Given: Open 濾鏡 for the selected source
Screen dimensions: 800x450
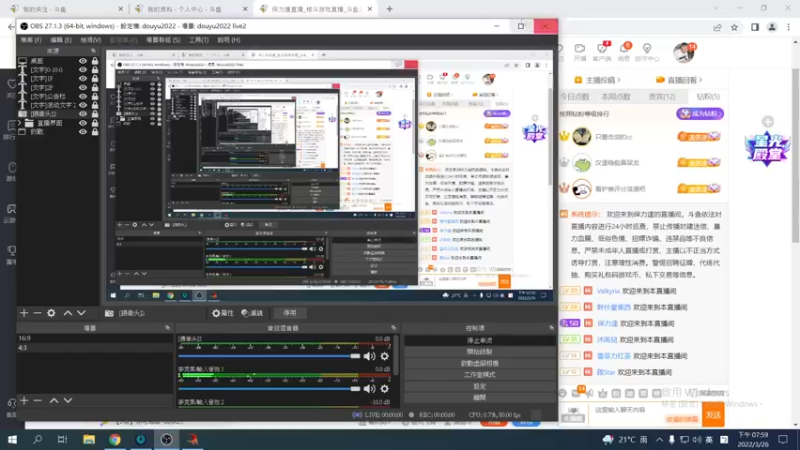Looking at the screenshot, I should point(252,313).
